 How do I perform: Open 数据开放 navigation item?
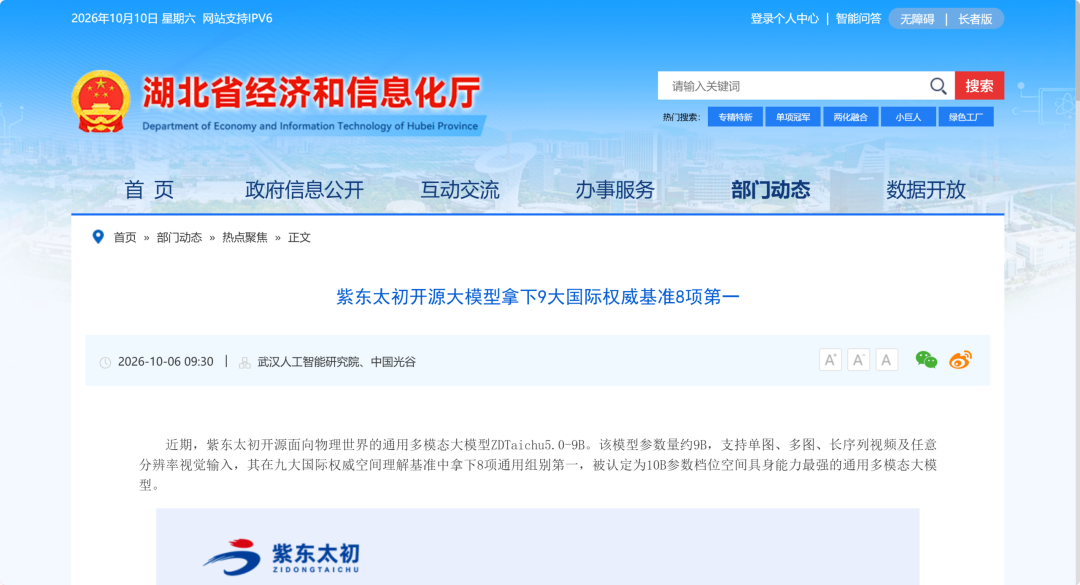(926, 189)
